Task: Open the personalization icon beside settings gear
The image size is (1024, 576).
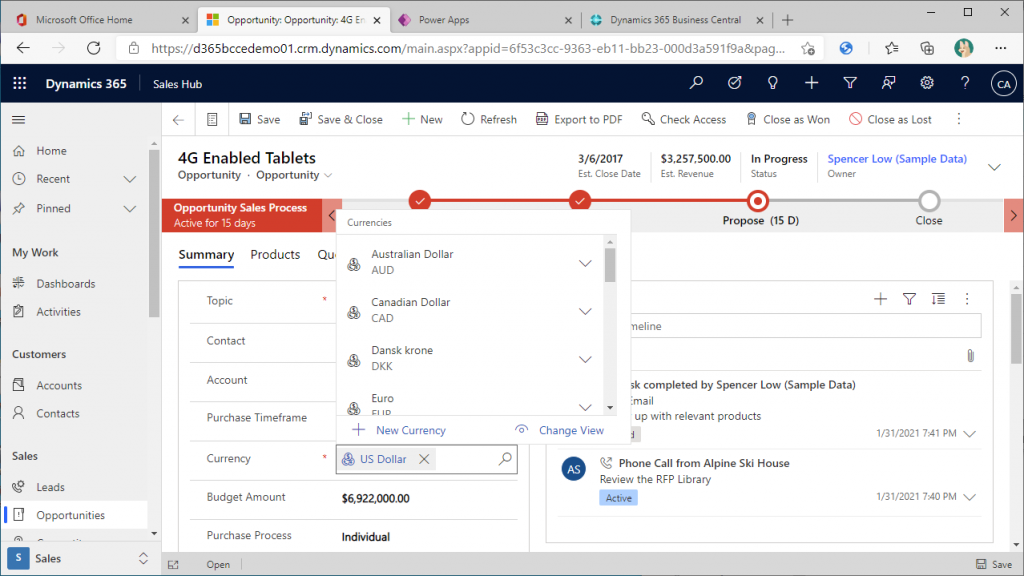Action: pos(888,83)
